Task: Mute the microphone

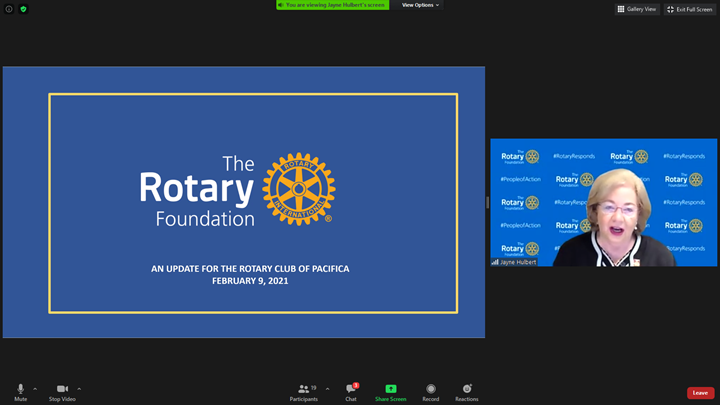Action: click(20, 393)
